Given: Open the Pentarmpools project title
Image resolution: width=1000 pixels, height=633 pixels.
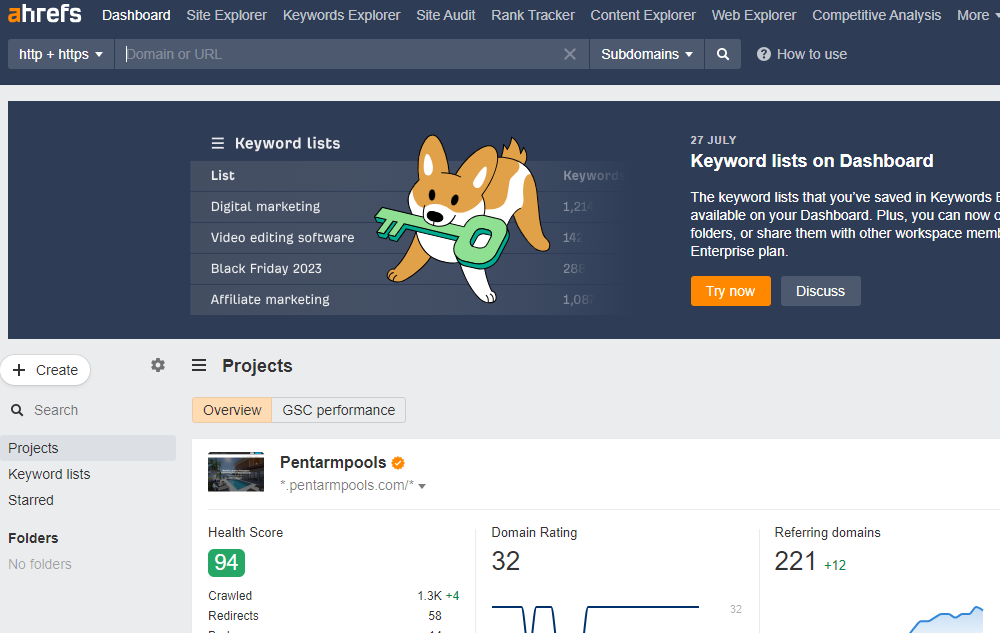Looking at the screenshot, I should point(333,463).
